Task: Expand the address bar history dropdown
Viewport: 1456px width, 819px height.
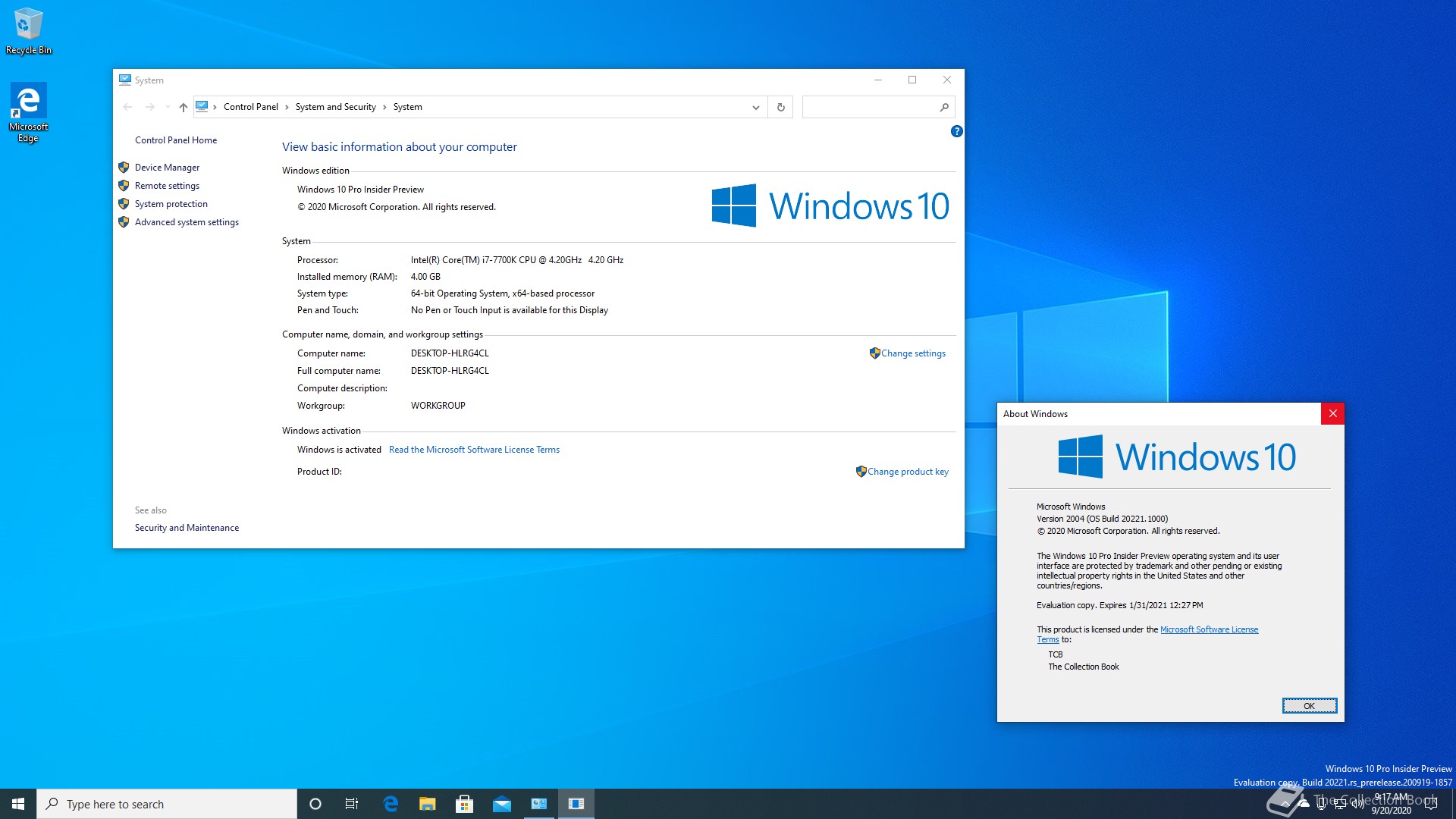Action: (755, 107)
